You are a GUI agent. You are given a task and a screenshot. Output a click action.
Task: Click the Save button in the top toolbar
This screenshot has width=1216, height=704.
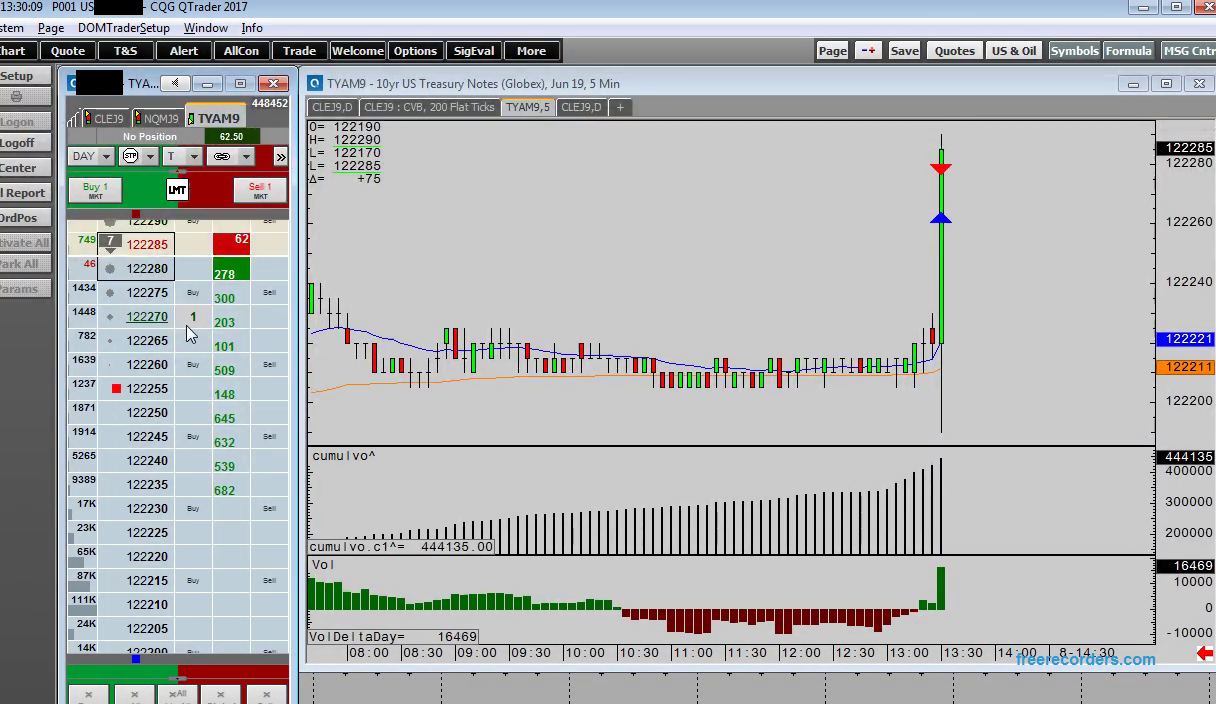point(904,51)
